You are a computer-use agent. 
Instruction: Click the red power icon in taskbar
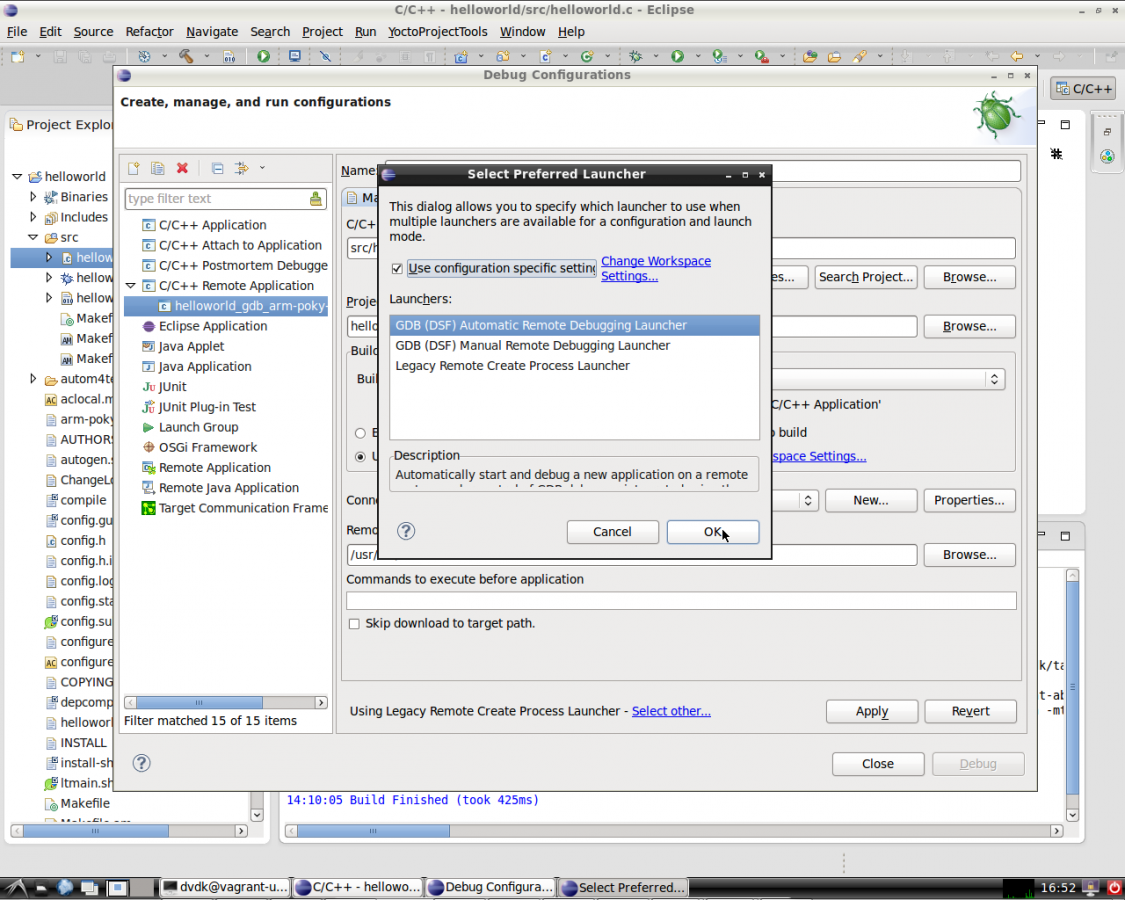click(x=1114, y=887)
